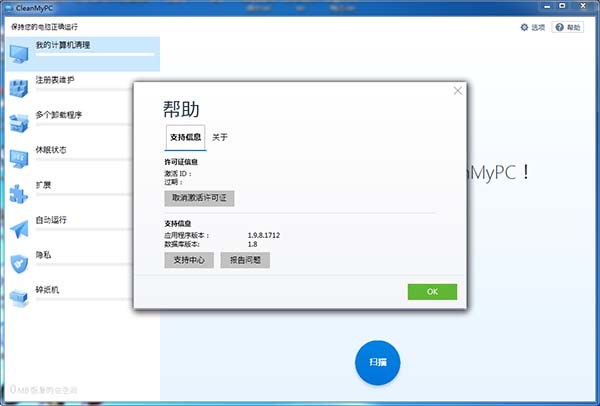Click the 取消激活许可证 button
Viewport: 600px width, 406px height.
(x=198, y=198)
